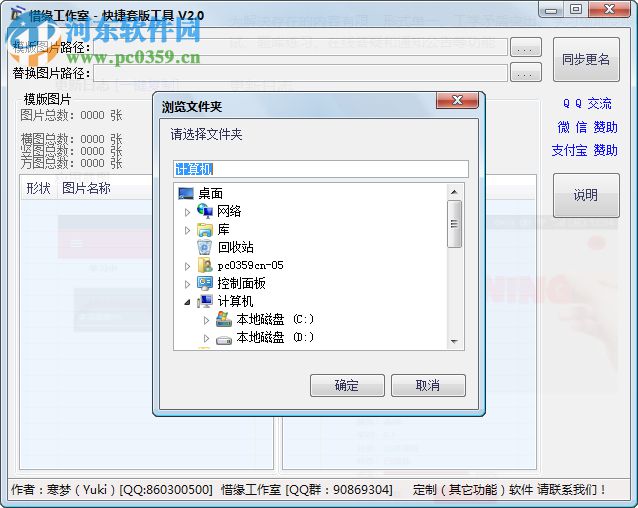
Task: Click the folder name field showing 计算机
Action: click(321, 169)
